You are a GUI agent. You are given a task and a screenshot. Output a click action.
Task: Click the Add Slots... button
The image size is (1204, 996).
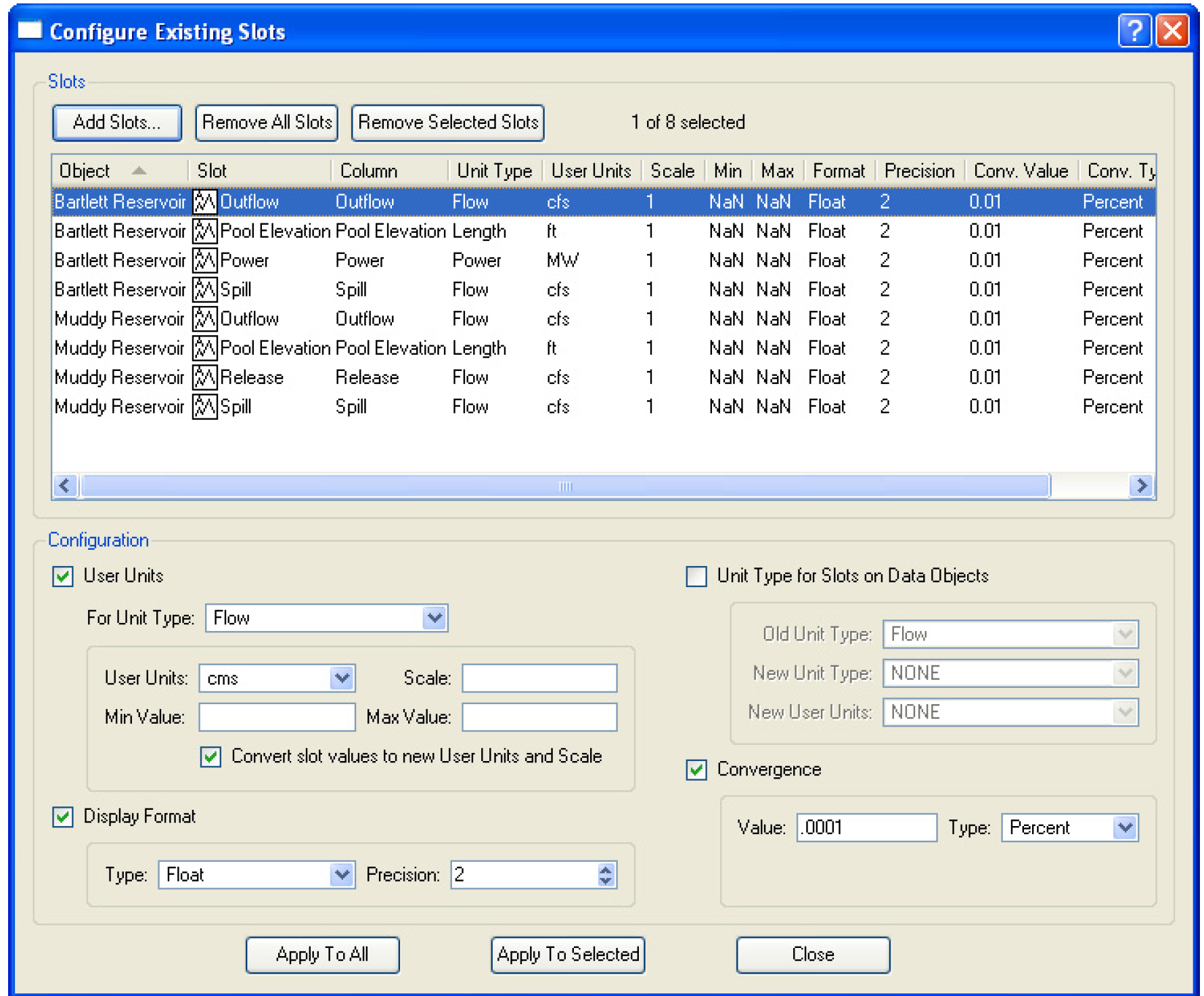tap(117, 123)
